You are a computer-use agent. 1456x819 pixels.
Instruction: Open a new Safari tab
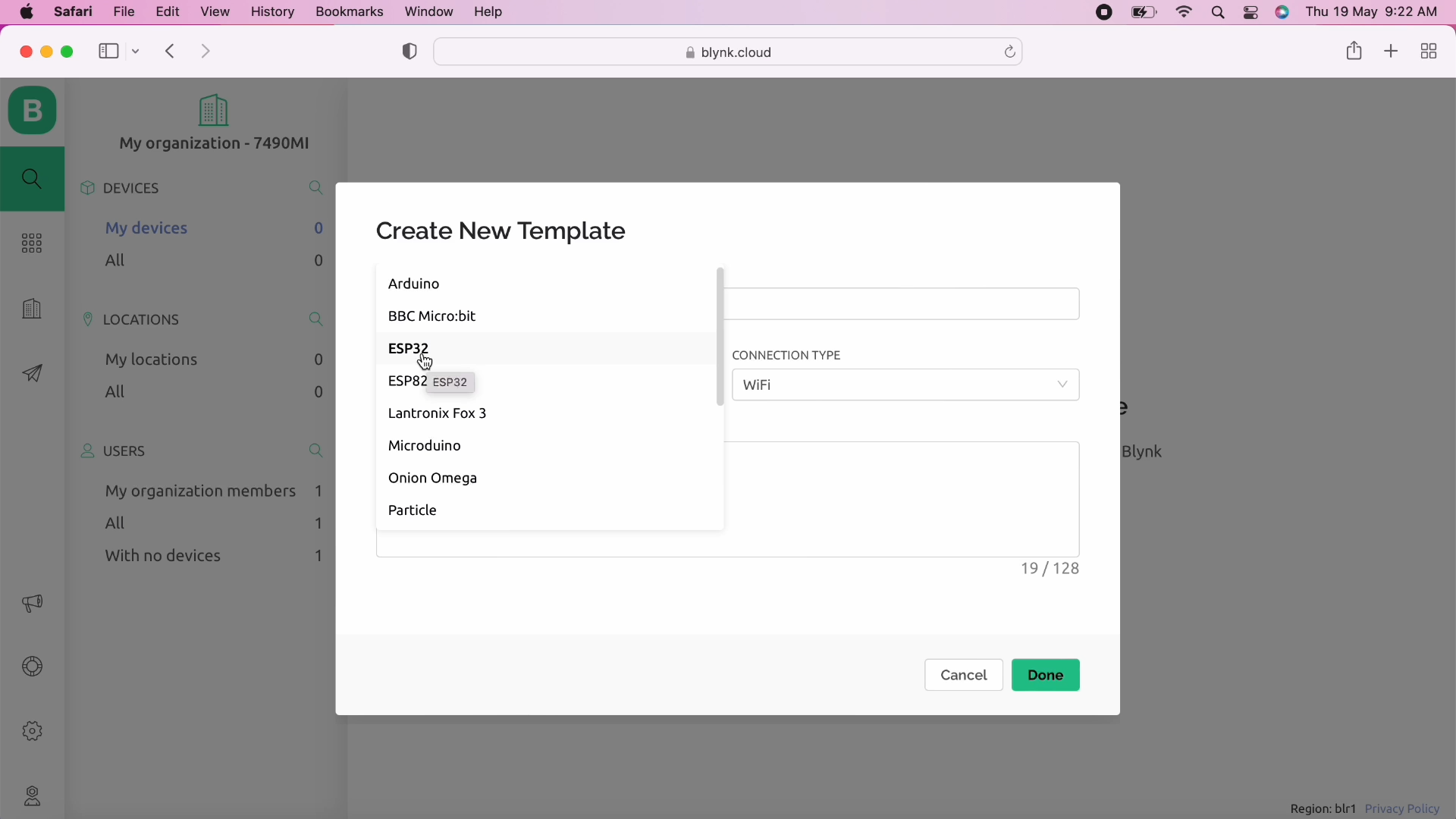[x=1392, y=52]
